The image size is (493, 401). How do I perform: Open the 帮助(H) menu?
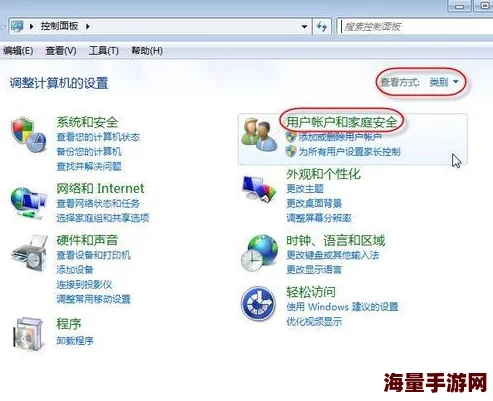(147, 51)
